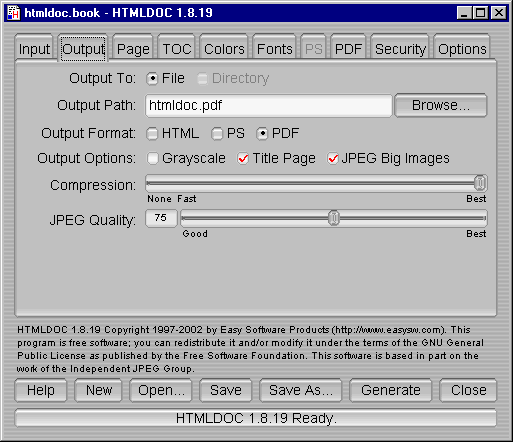513x442 pixels.
Task: Click the Output Path text field
Action: point(269,105)
